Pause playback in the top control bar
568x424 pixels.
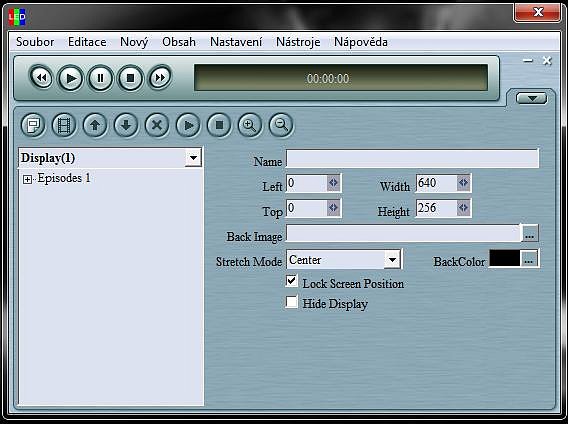click(100, 78)
